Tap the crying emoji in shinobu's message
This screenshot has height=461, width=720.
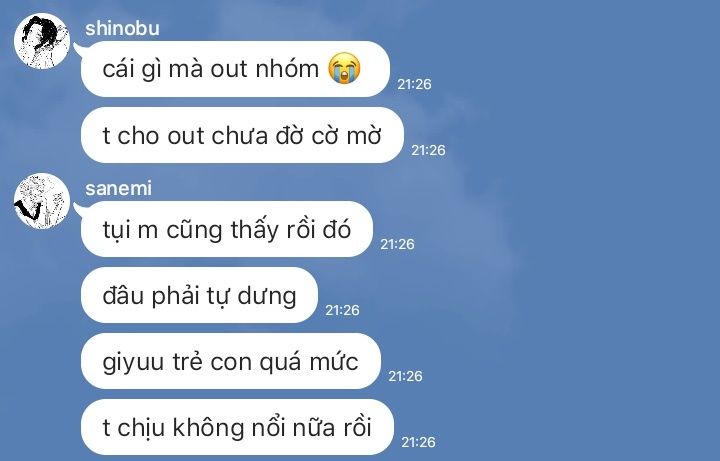344,68
